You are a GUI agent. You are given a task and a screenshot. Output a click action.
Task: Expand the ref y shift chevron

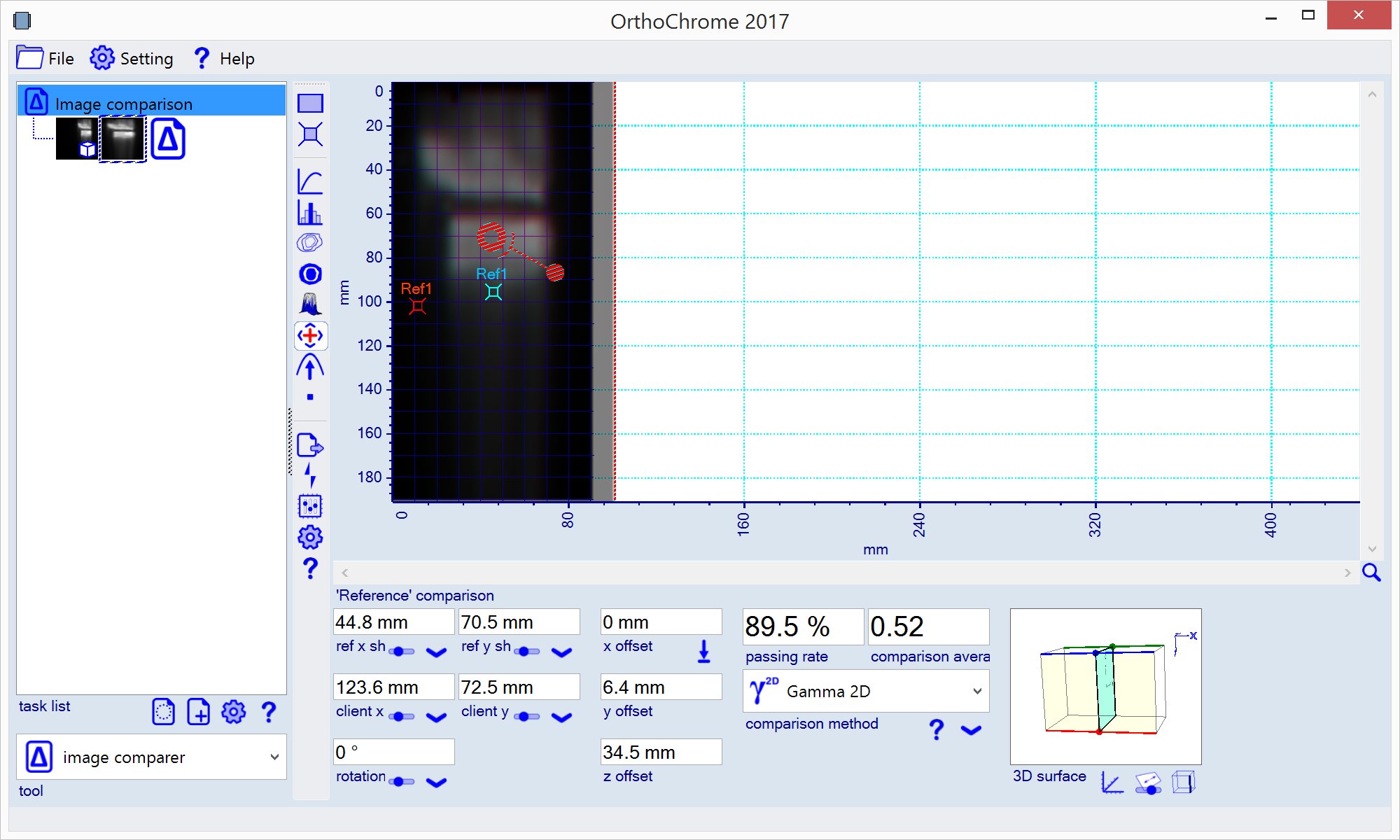tap(561, 652)
